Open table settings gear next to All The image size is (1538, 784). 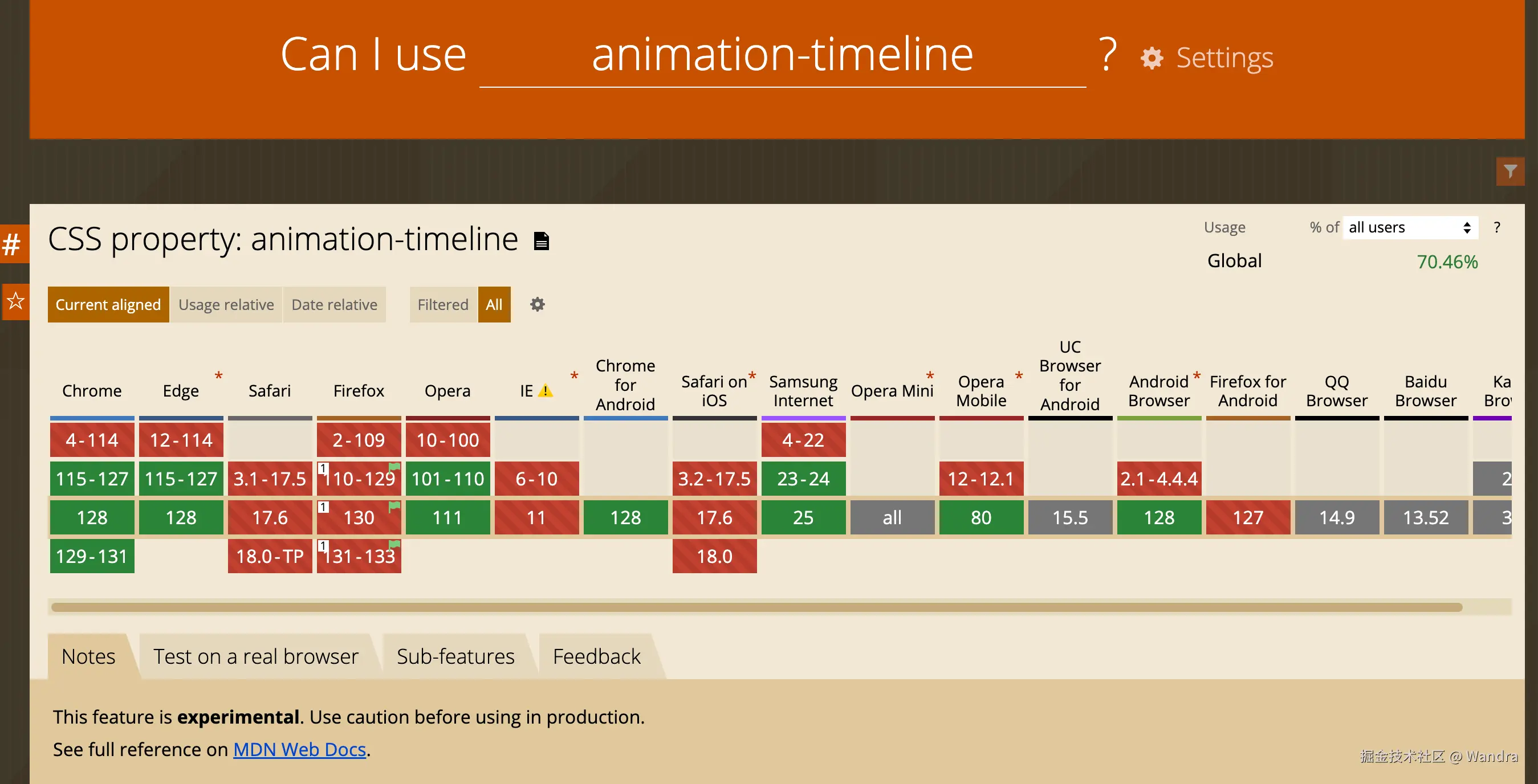(538, 305)
